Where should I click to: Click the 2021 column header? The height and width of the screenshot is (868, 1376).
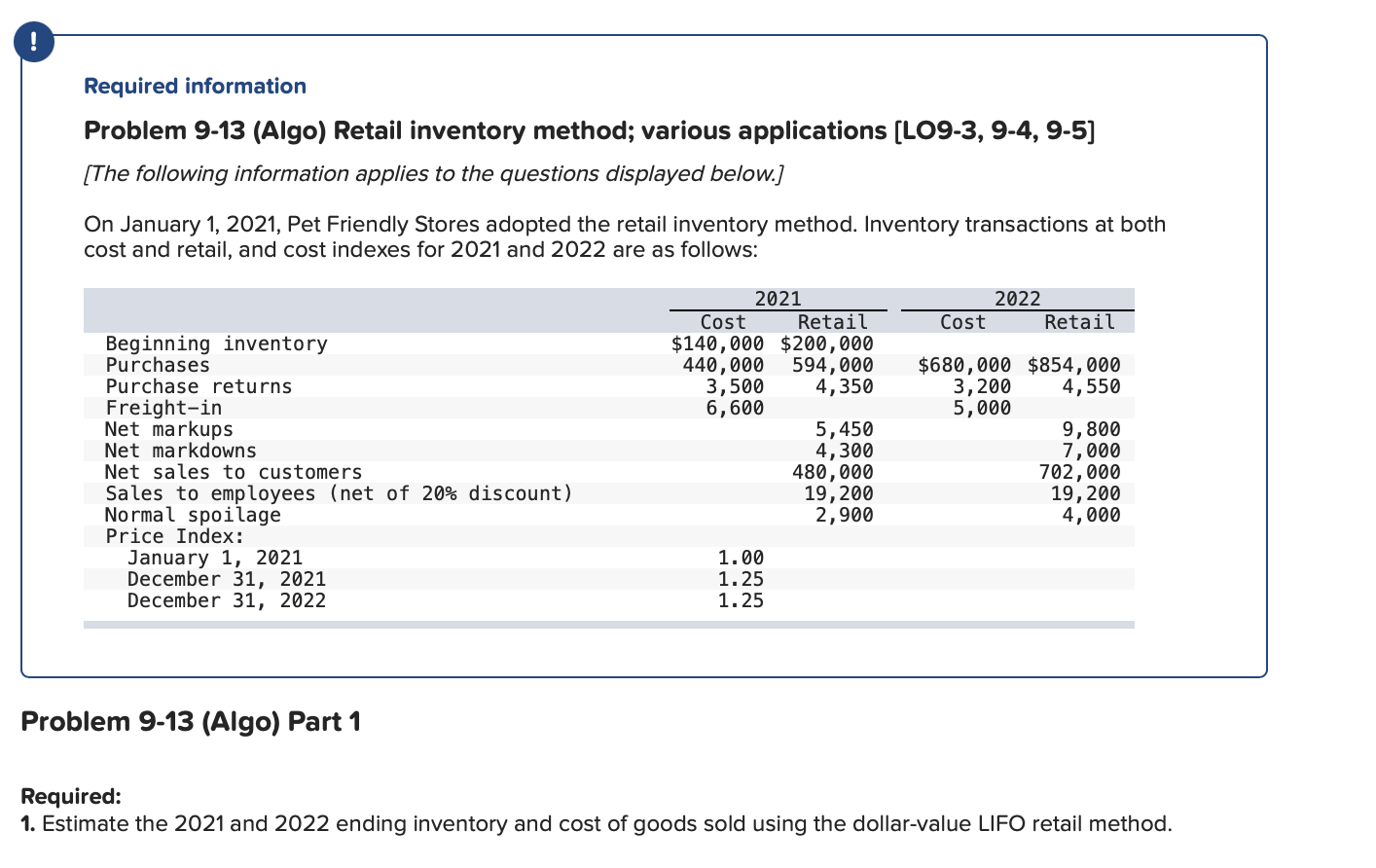(x=779, y=299)
